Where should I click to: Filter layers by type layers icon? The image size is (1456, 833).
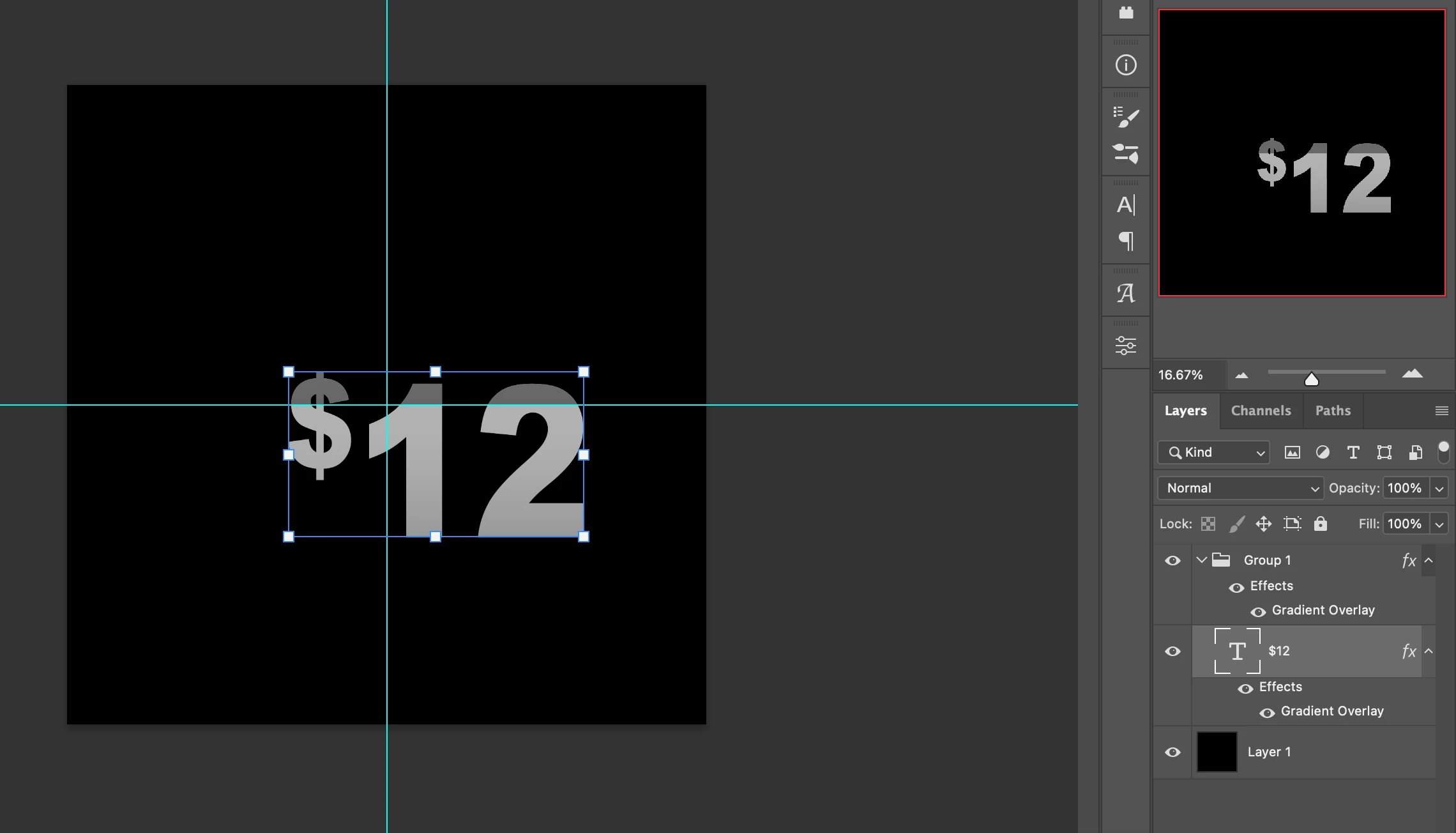(1353, 452)
